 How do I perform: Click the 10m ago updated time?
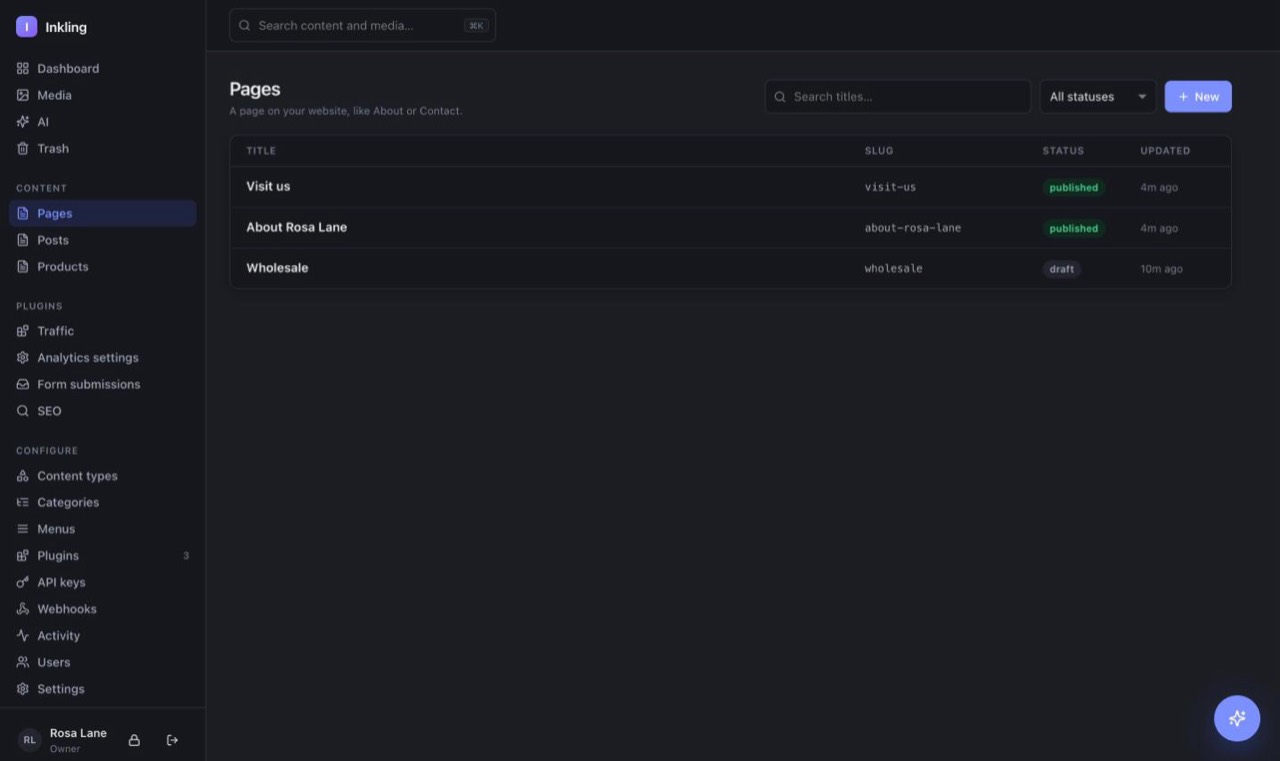coord(1161,269)
